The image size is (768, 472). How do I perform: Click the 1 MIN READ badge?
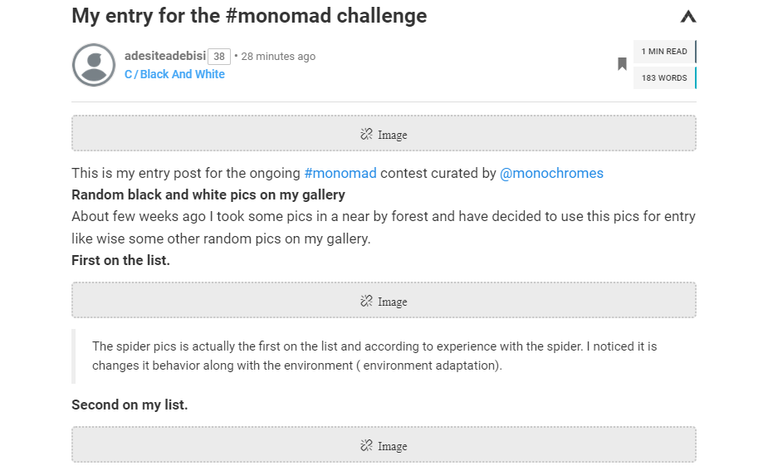665,51
